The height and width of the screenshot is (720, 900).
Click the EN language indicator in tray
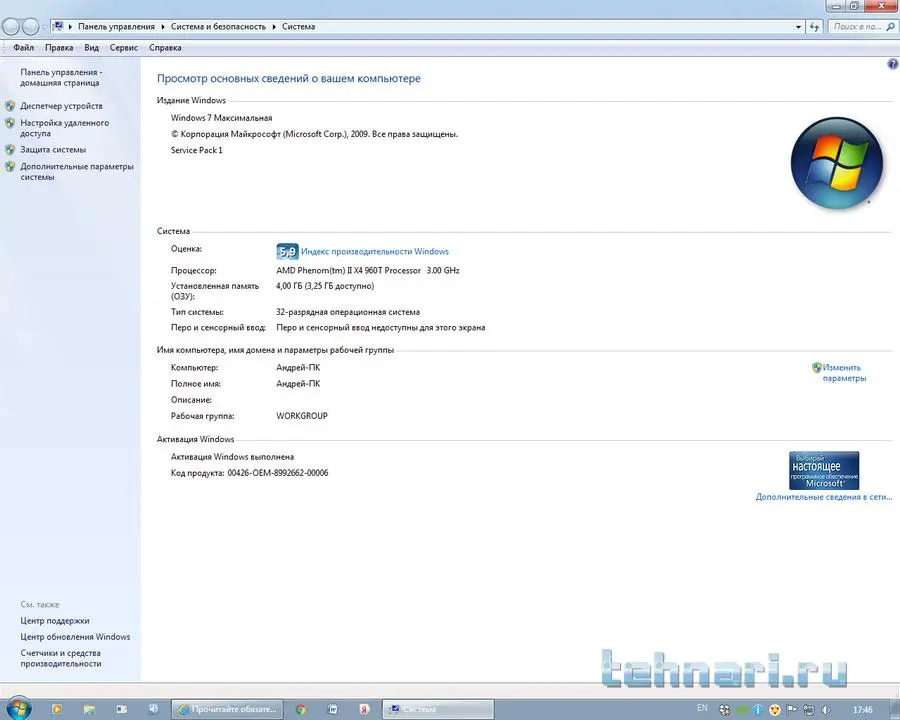point(702,708)
